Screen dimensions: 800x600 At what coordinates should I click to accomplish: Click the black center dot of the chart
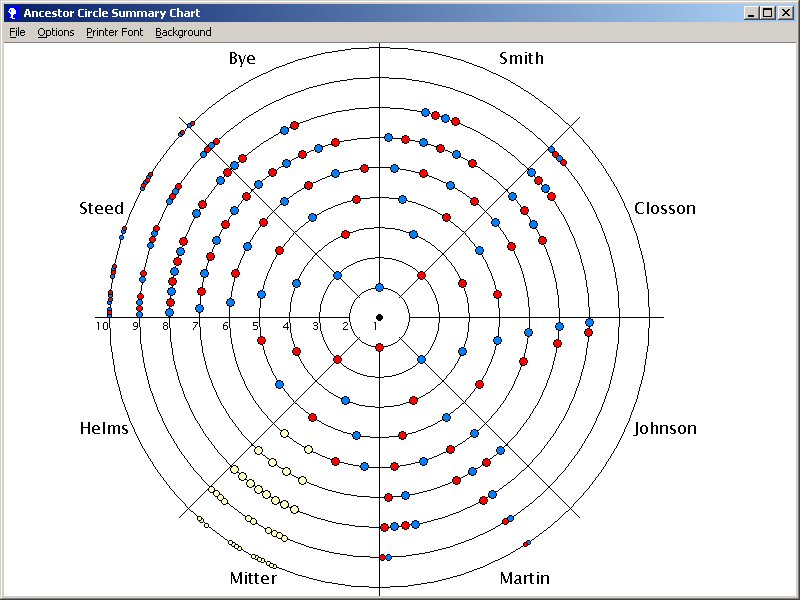[x=379, y=317]
